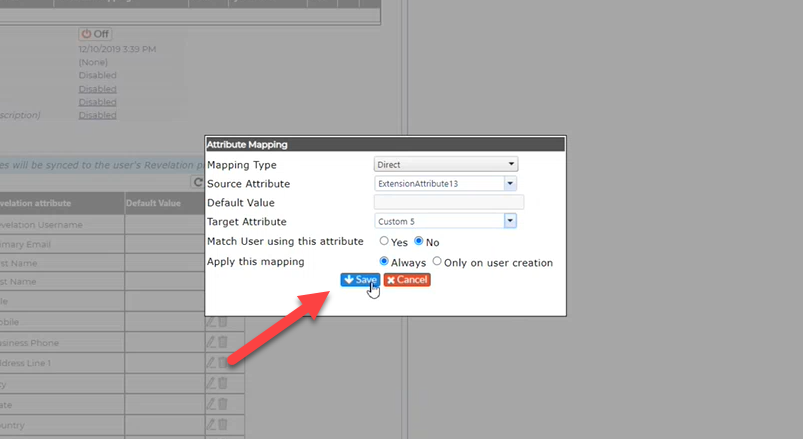This screenshot has height=439, width=803.
Task: Open the first Disabled link
Action: click(x=97, y=89)
